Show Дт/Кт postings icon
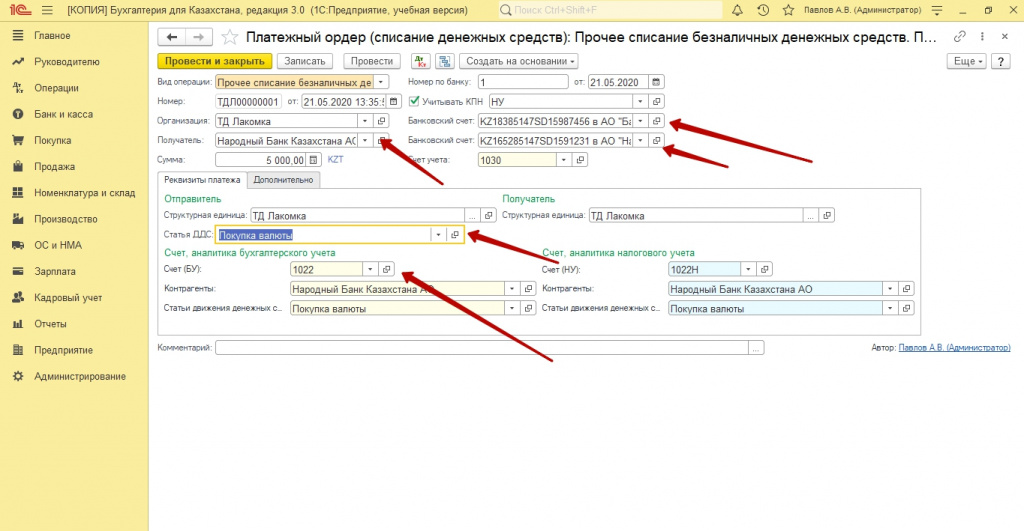The height and width of the screenshot is (531, 1024). click(421, 61)
